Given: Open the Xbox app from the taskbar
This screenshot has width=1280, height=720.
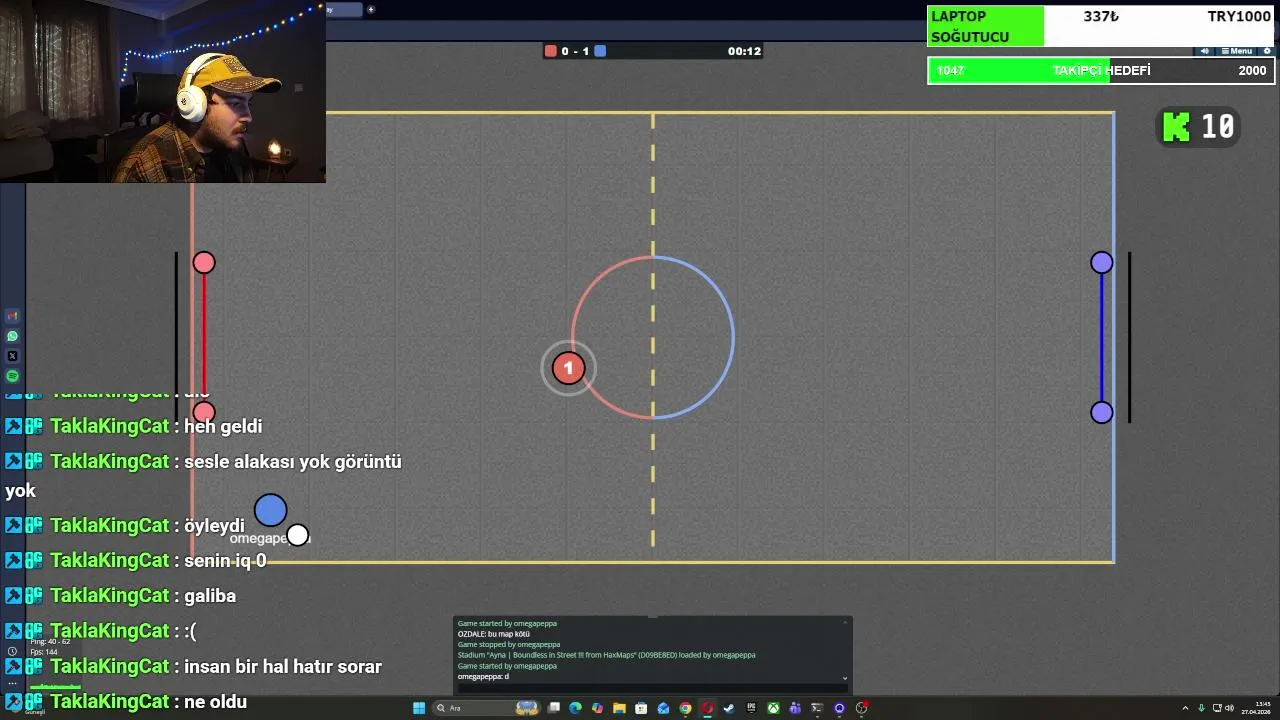Looking at the screenshot, I should pos(773,708).
